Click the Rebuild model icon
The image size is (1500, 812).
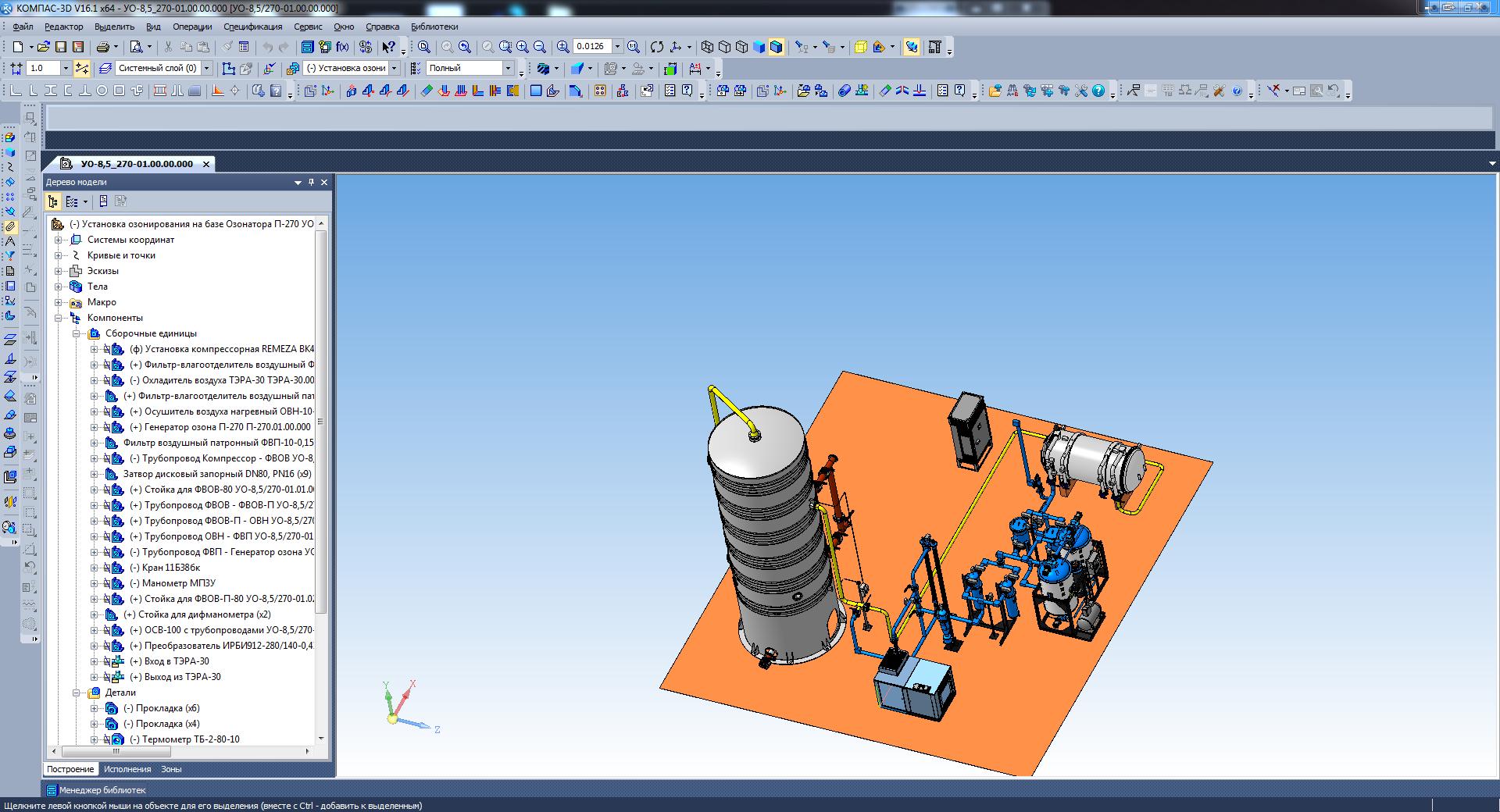pos(365,47)
